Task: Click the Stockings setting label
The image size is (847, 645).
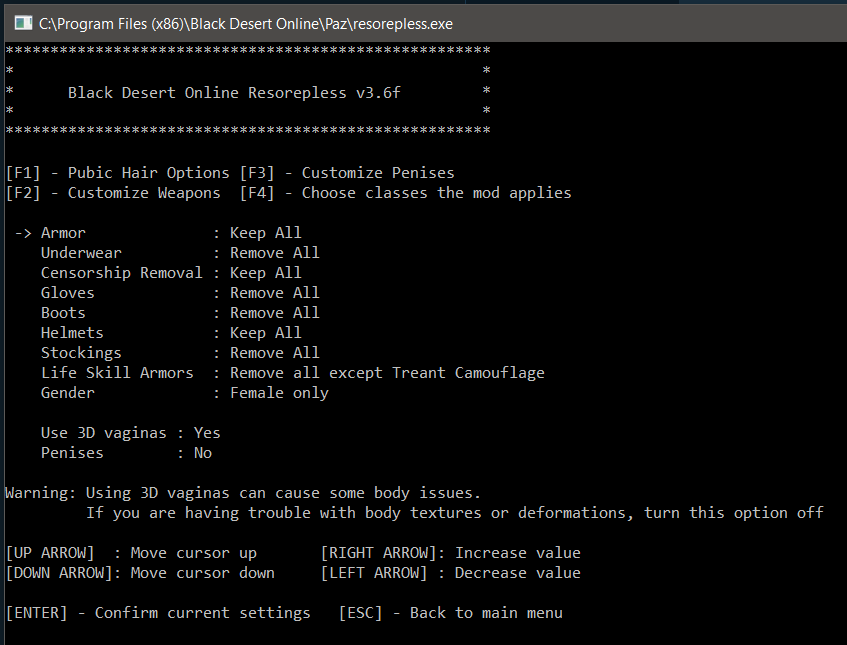Action: pos(81,353)
